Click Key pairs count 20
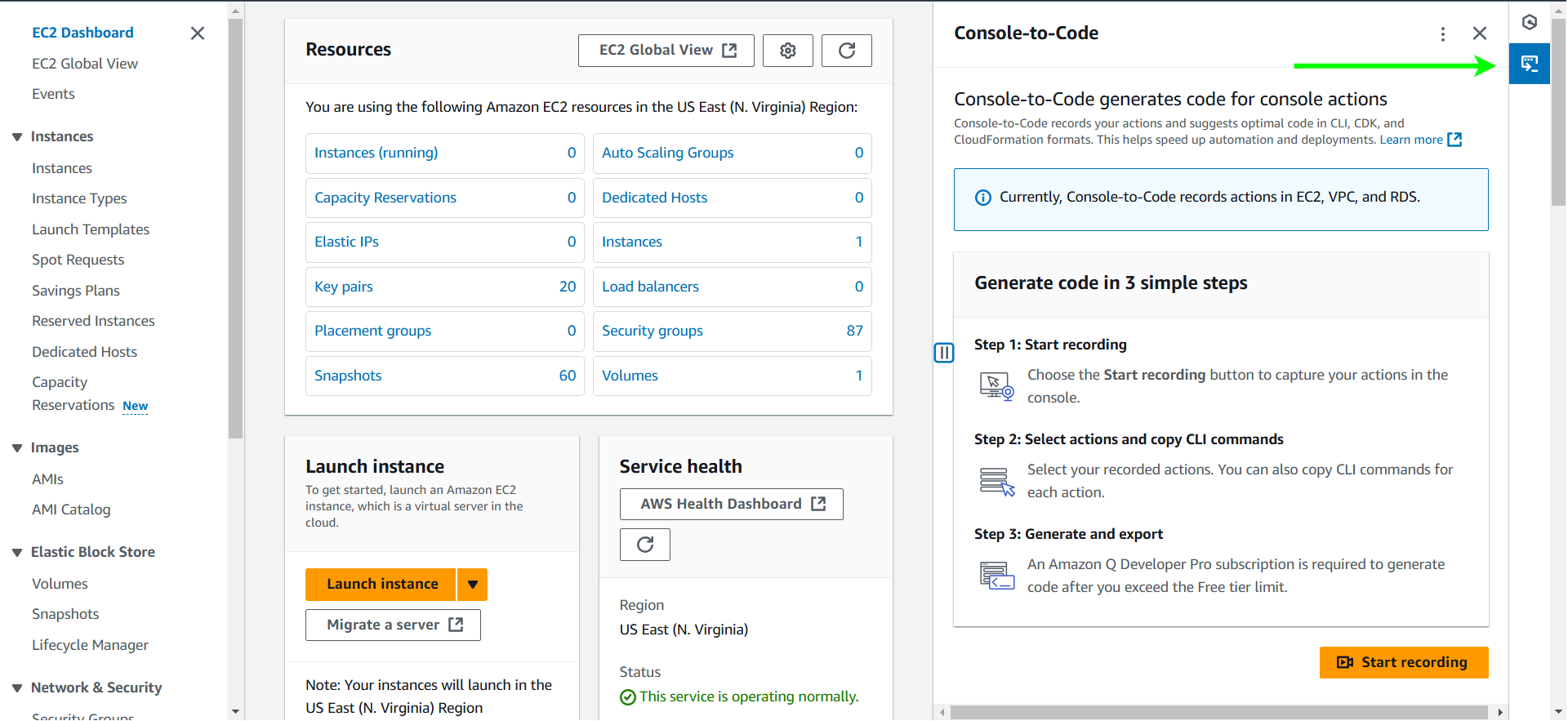 point(568,287)
